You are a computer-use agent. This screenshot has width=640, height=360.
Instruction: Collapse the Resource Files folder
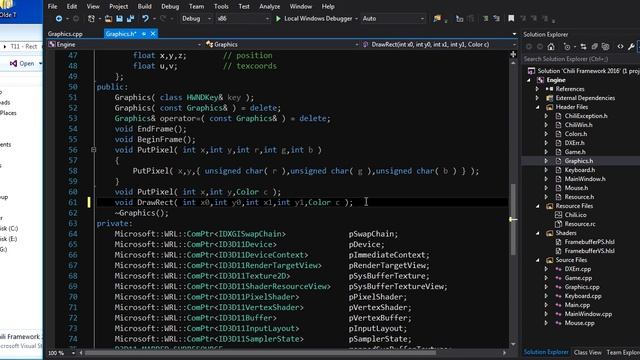point(538,206)
